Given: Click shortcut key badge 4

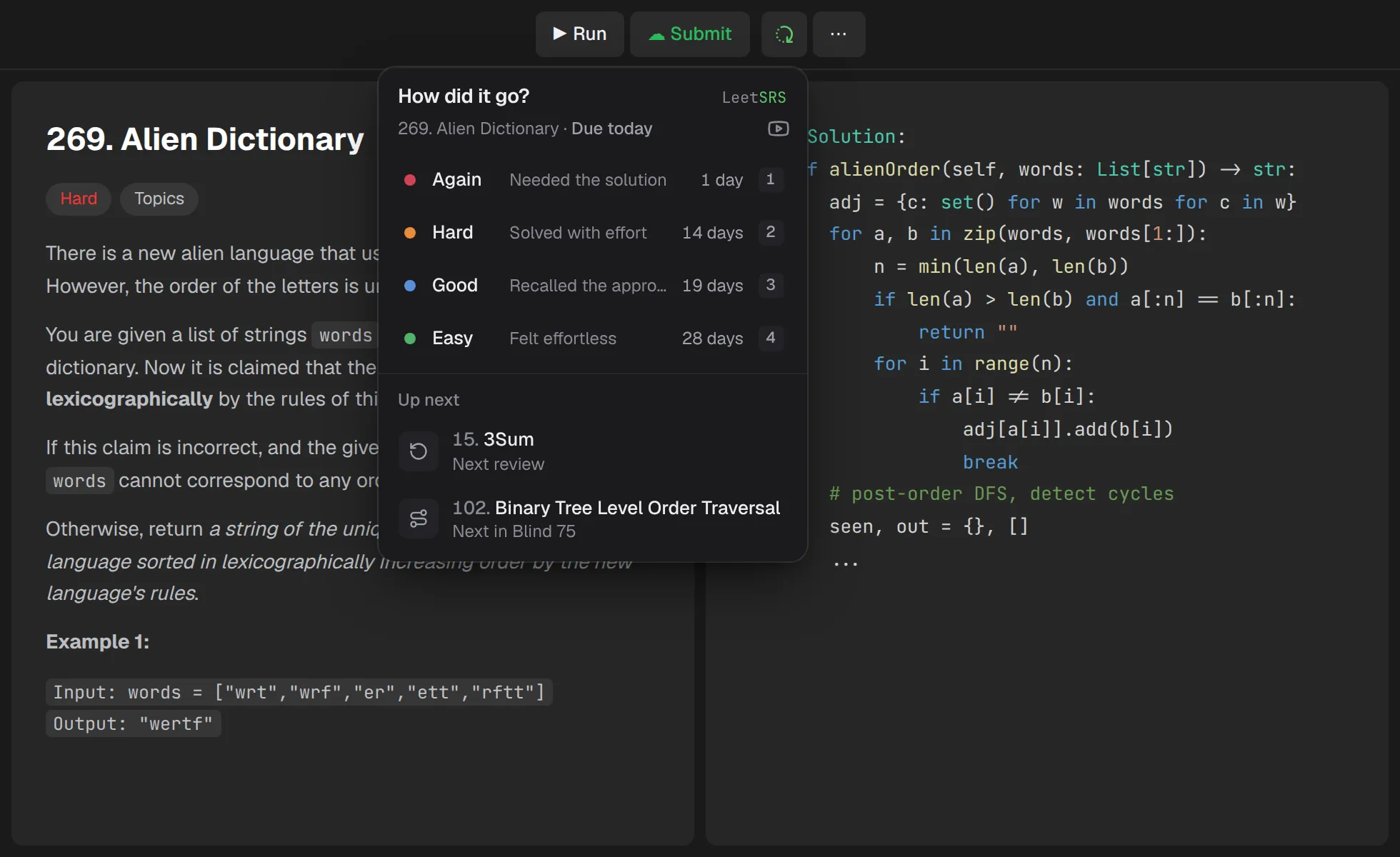Looking at the screenshot, I should [x=770, y=338].
